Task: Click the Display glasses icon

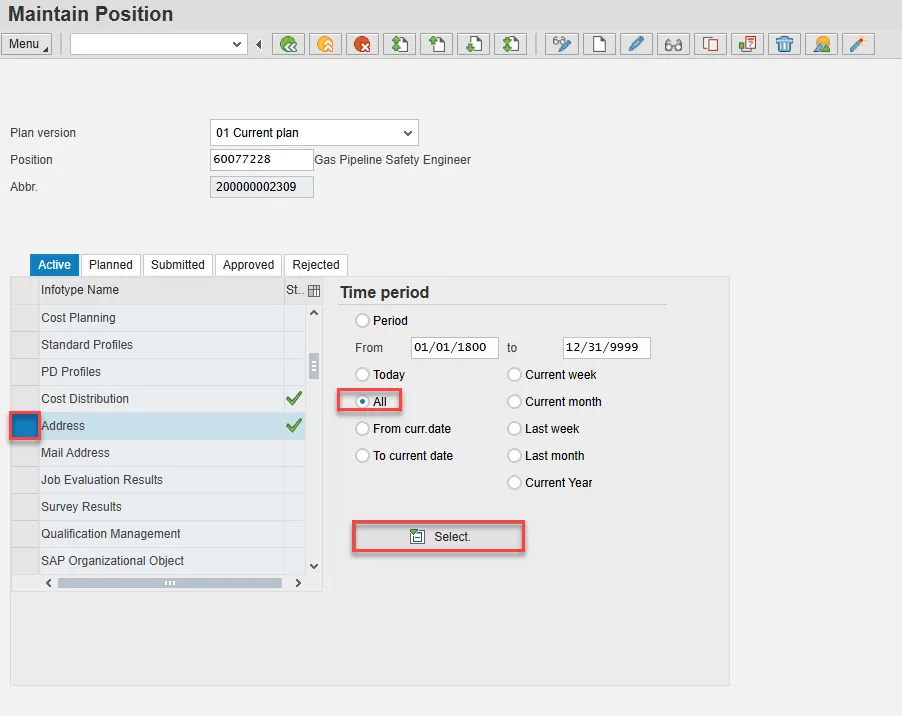Action: 673,44
